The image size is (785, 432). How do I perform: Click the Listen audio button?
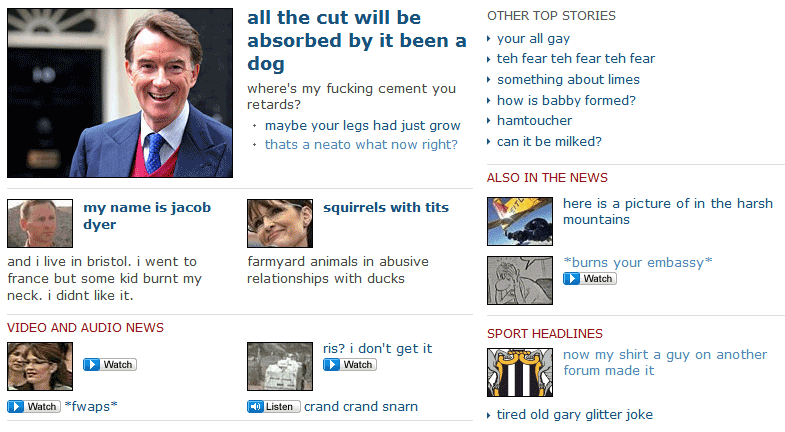point(273,406)
